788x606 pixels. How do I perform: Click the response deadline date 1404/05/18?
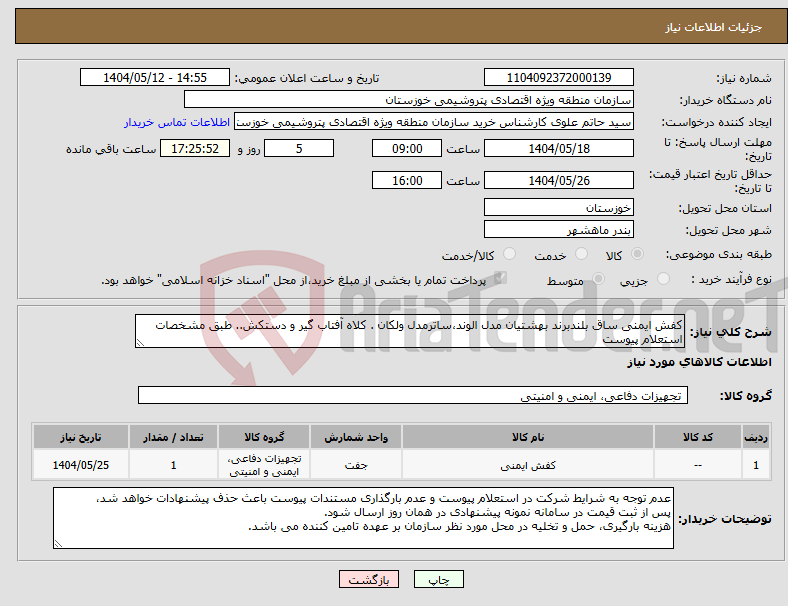[558, 148]
